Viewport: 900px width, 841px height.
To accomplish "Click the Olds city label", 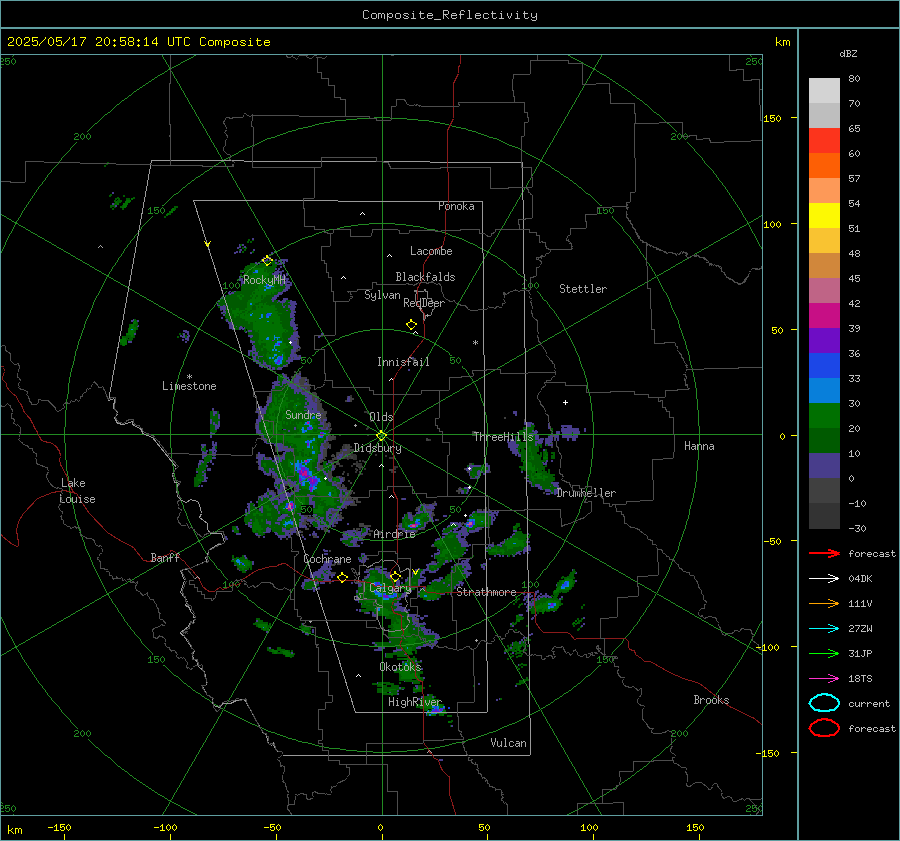I will click(381, 417).
